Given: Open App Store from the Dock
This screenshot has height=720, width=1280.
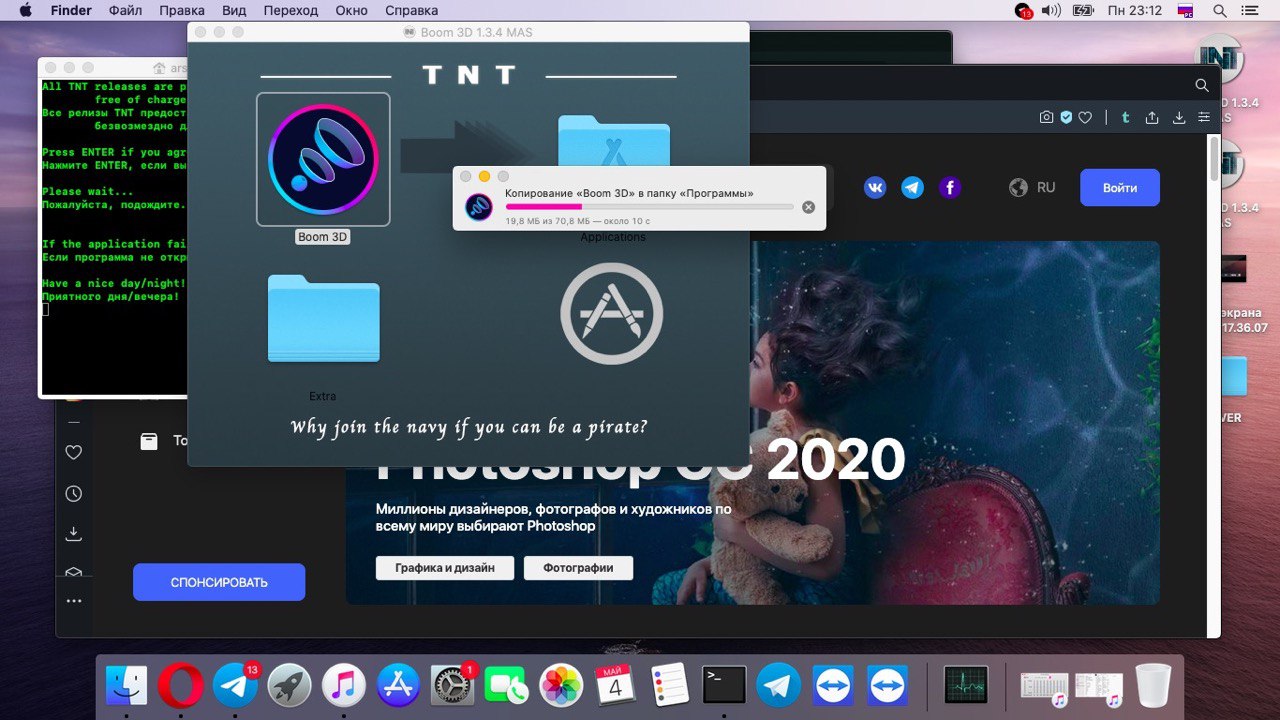Looking at the screenshot, I should pos(399,686).
